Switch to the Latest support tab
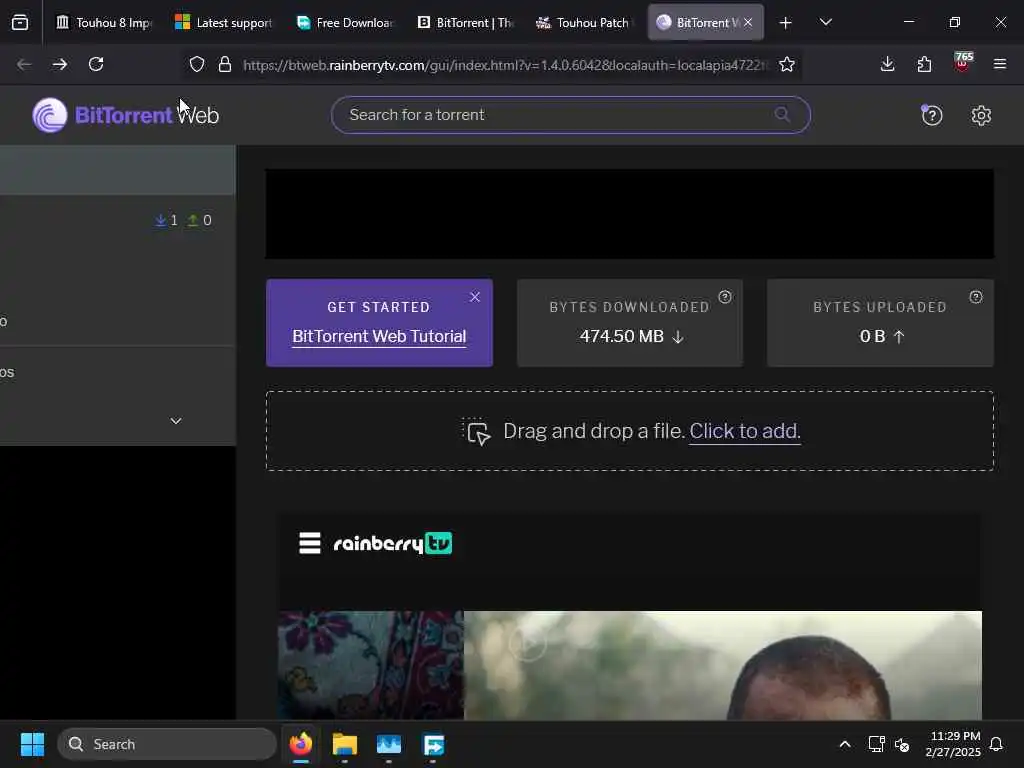Screen dimensions: 1024x768 (224, 23)
